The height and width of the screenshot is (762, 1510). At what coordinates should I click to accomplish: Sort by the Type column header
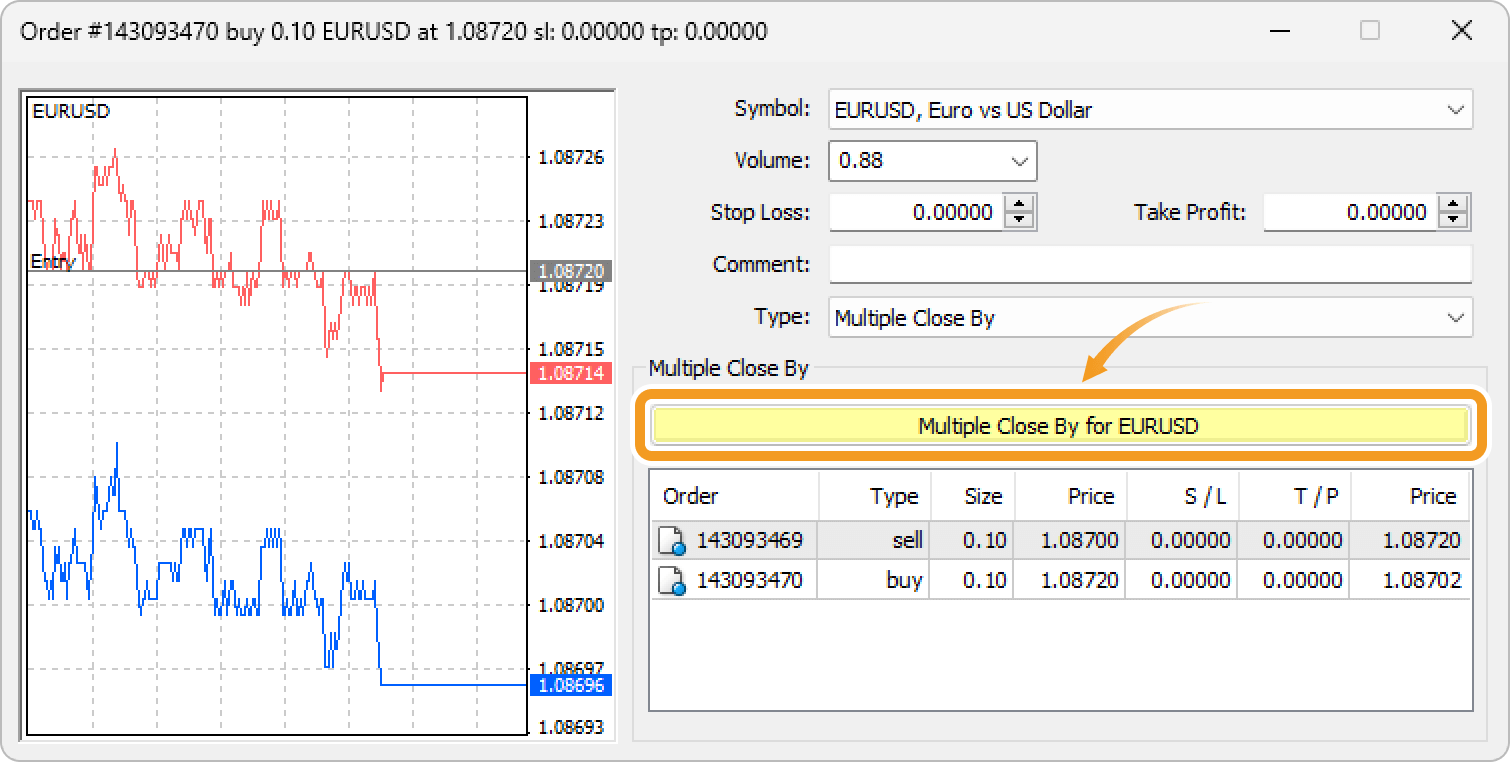tap(875, 496)
